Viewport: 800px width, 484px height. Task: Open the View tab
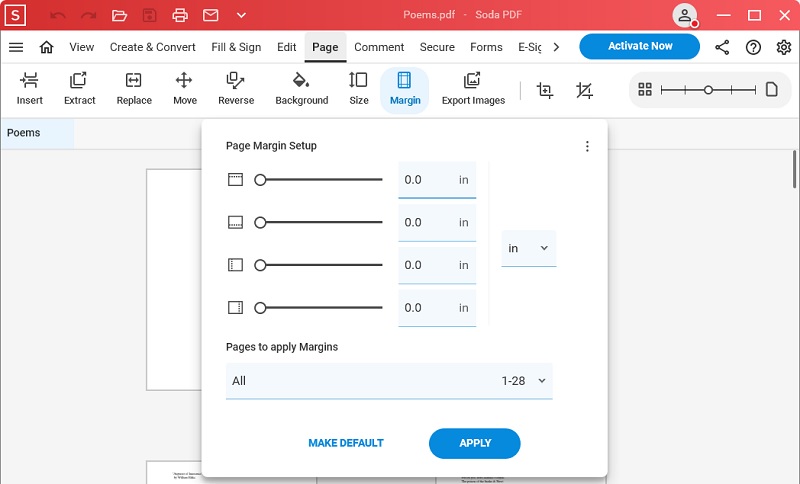(x=82, y=47)
